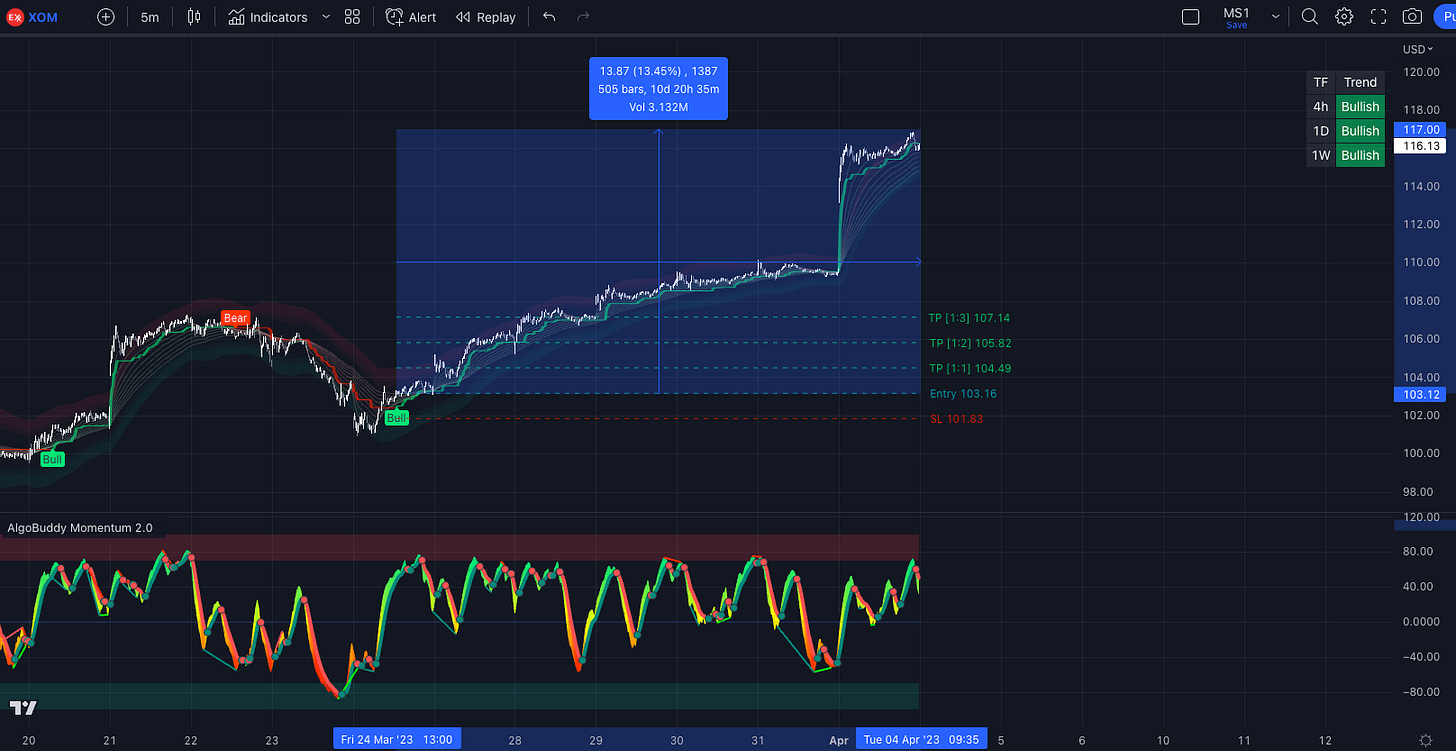1456x751 pixels.
Task: Click the Tue 04 Apr '23 09:35 time label
Action: [921, 740]
